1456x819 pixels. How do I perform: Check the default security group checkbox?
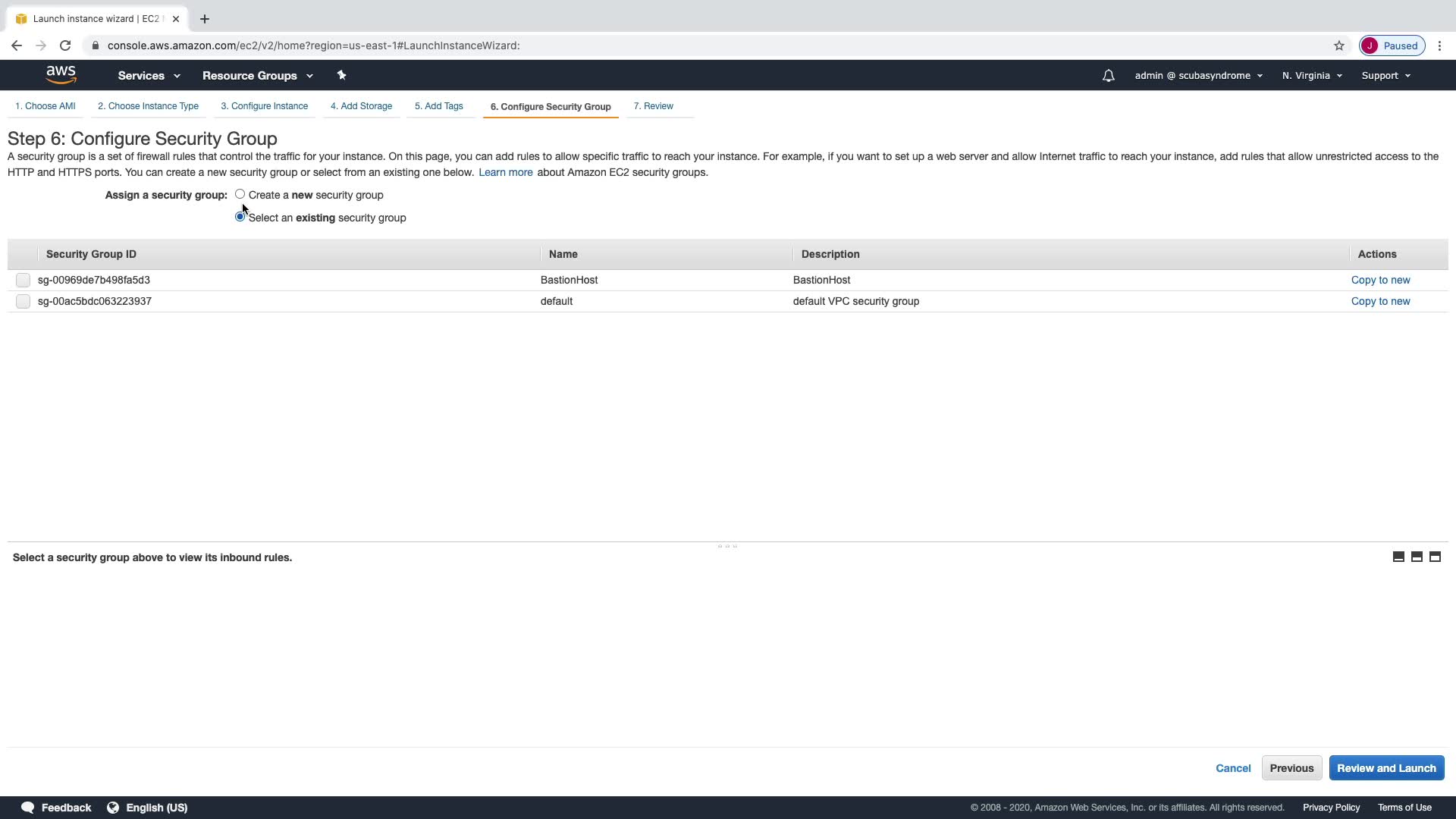[x=23, y=302]
